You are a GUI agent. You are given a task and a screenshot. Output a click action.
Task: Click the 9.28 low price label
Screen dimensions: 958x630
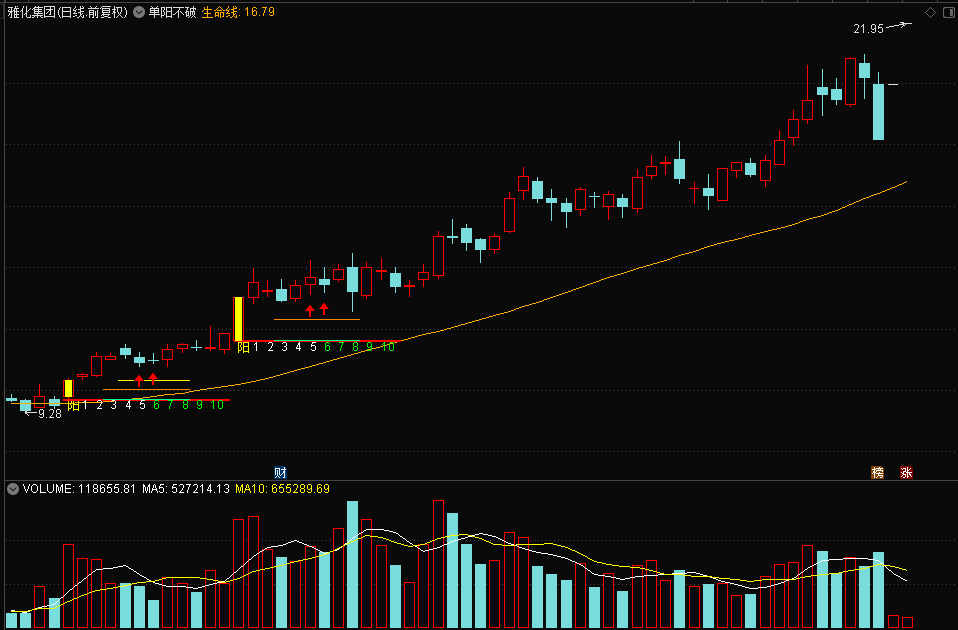[49, 414]
